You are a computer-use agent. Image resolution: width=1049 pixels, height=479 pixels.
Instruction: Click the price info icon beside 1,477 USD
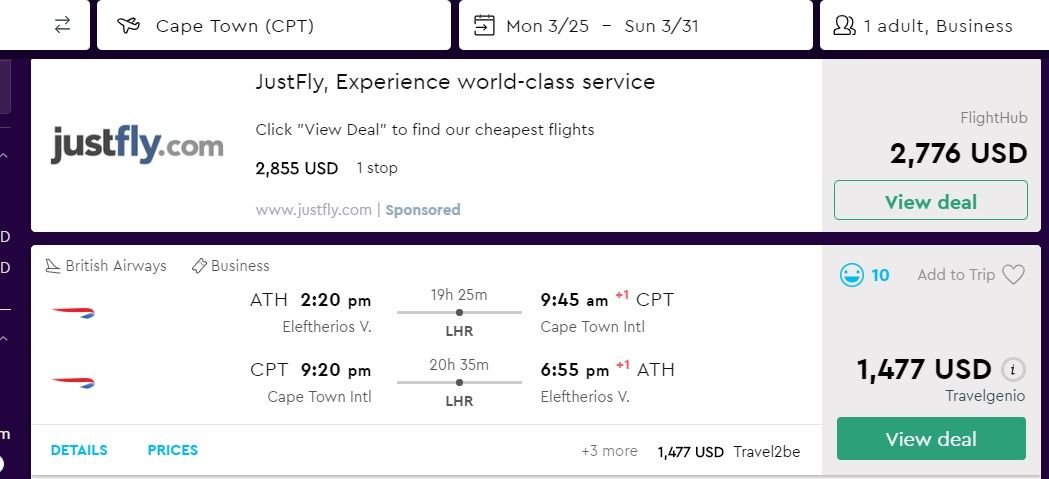point(1013,369)
